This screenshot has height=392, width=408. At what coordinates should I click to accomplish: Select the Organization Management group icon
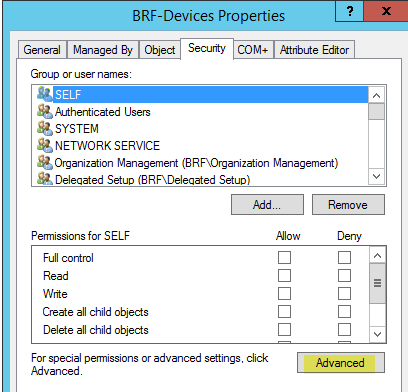coord(45,162)
